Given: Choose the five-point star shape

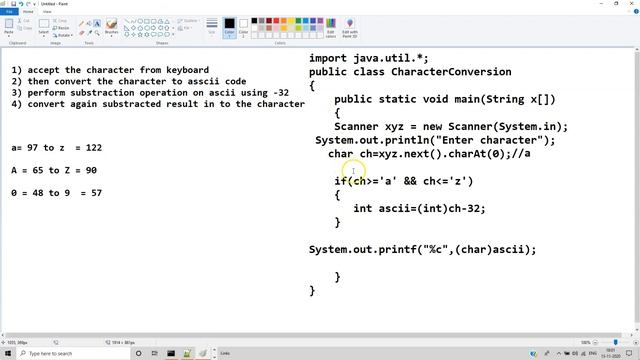Looking at the screenshot, I should 140,35.
